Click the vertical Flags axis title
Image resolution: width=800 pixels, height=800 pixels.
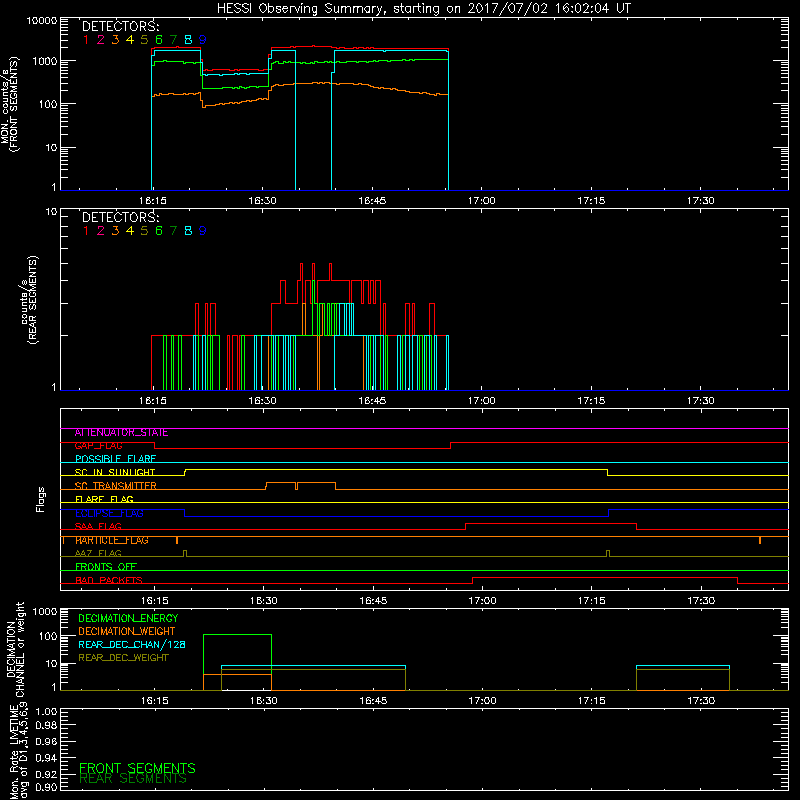tap(40, 499)
